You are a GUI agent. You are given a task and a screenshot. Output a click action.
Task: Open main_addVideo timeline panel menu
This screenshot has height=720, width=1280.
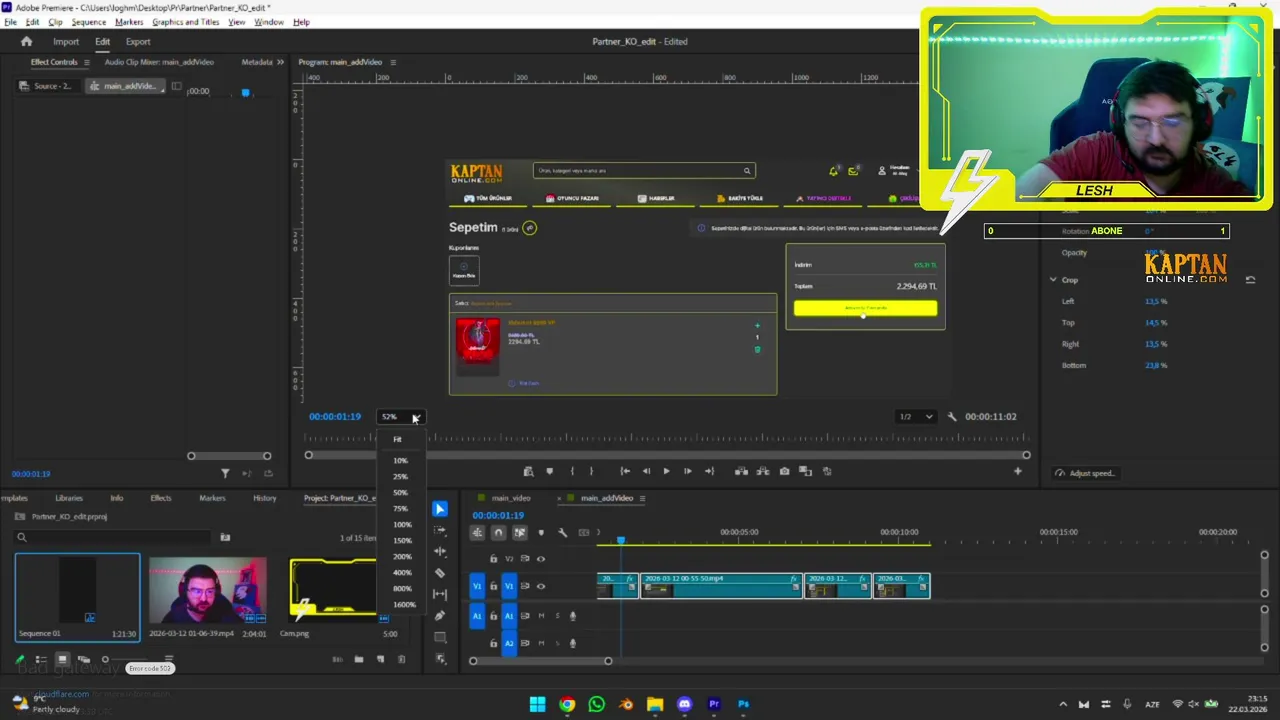(x=642, y=498)
